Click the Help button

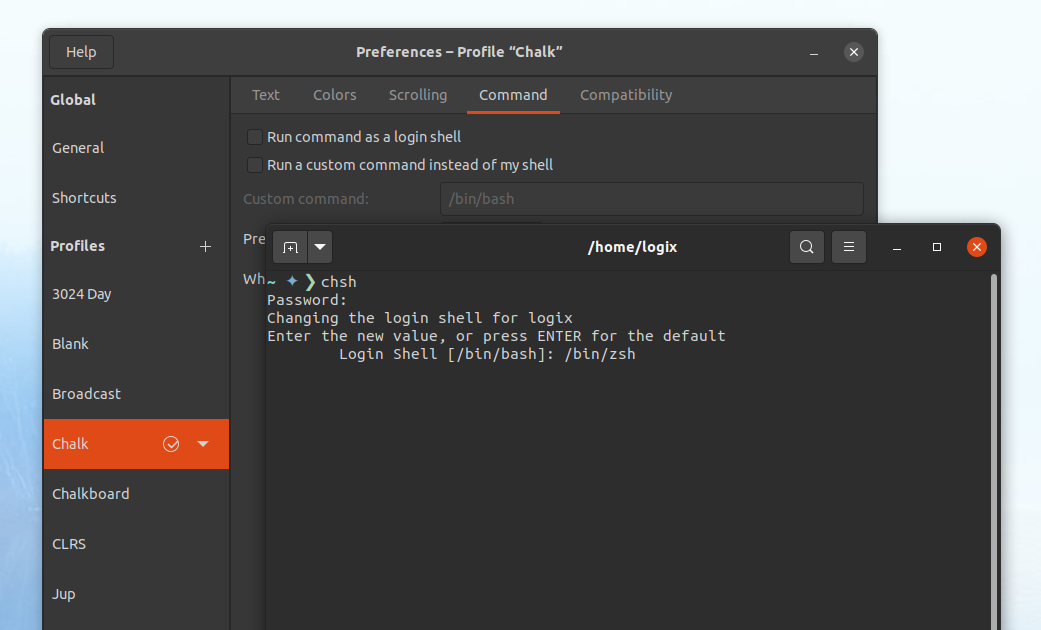(82, 52)
